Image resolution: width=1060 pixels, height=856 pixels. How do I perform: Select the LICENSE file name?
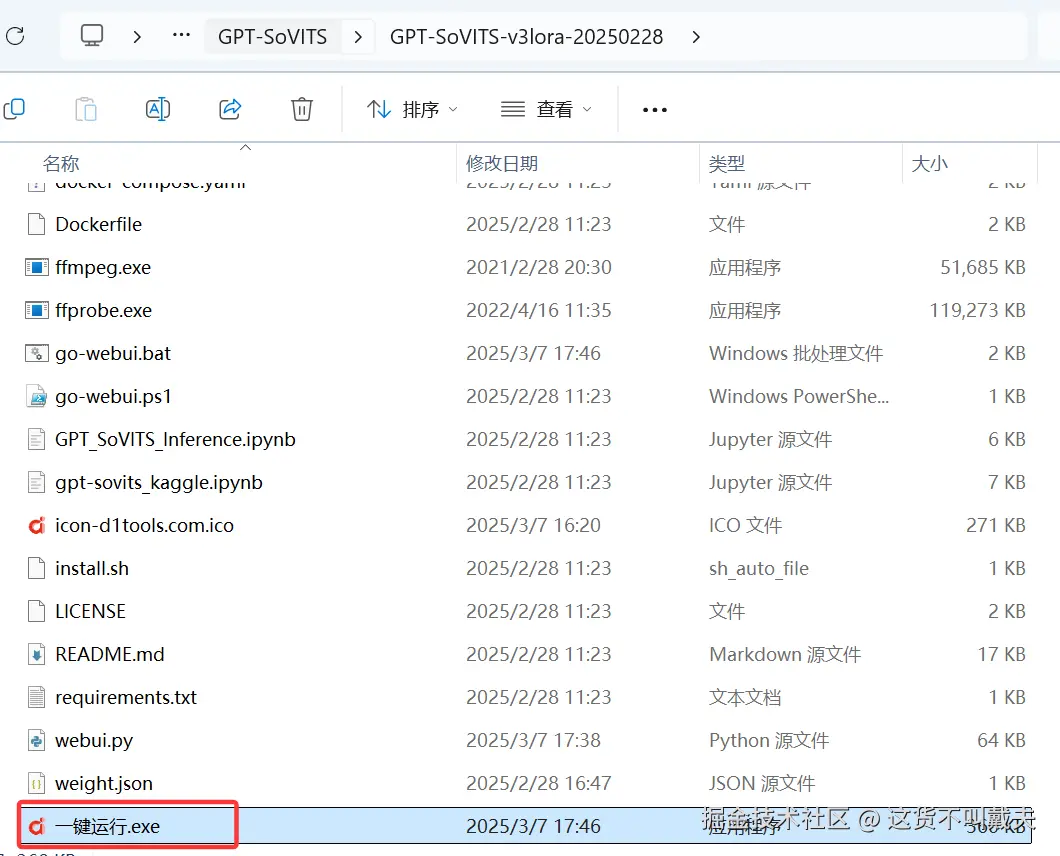pos(91,611)
